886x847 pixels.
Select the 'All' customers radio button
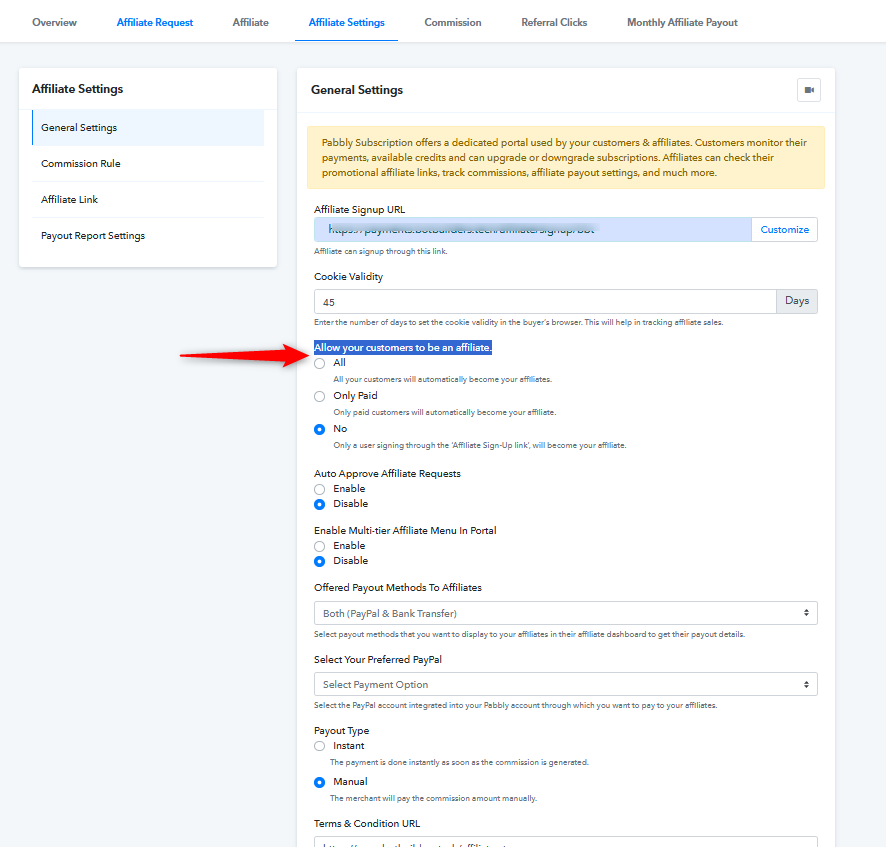point(320,363)
